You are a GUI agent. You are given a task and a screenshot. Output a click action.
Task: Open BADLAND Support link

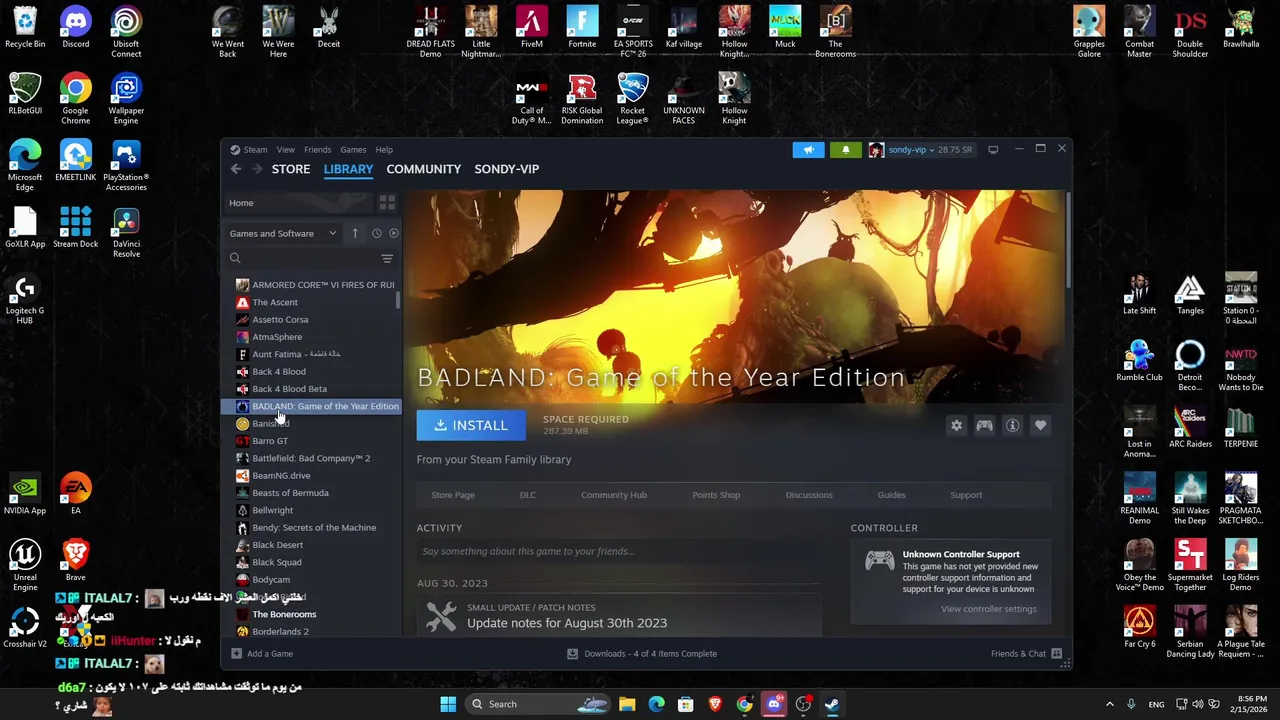pos(966,495)
